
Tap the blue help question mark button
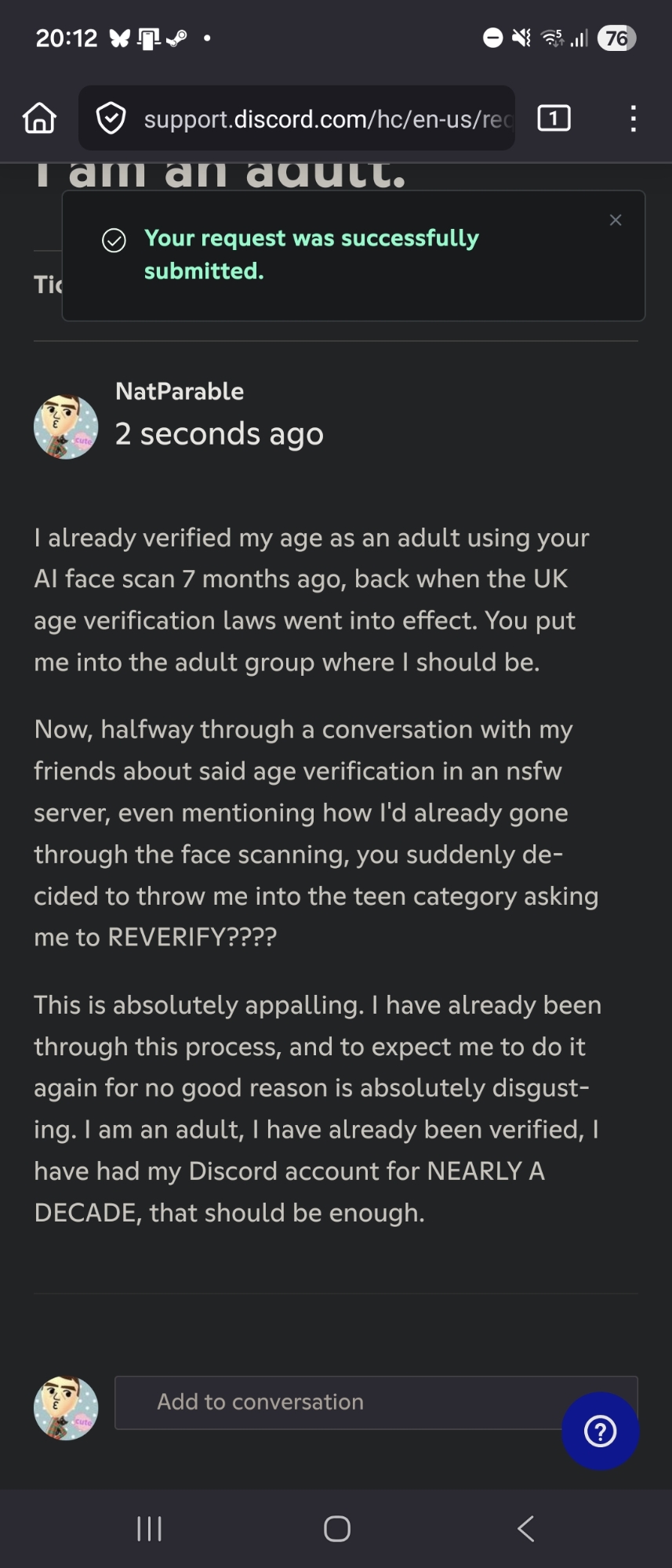[x=601, y=1431]
